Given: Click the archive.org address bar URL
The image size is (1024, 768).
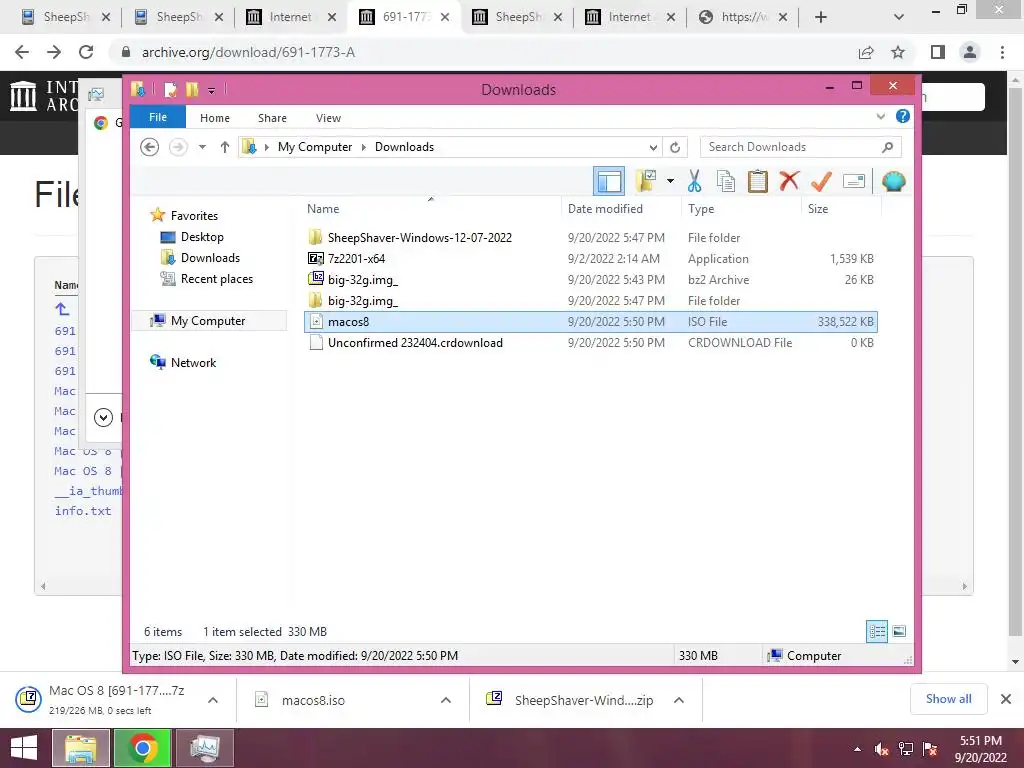Looking at the screenshot, I should [248, 52].
